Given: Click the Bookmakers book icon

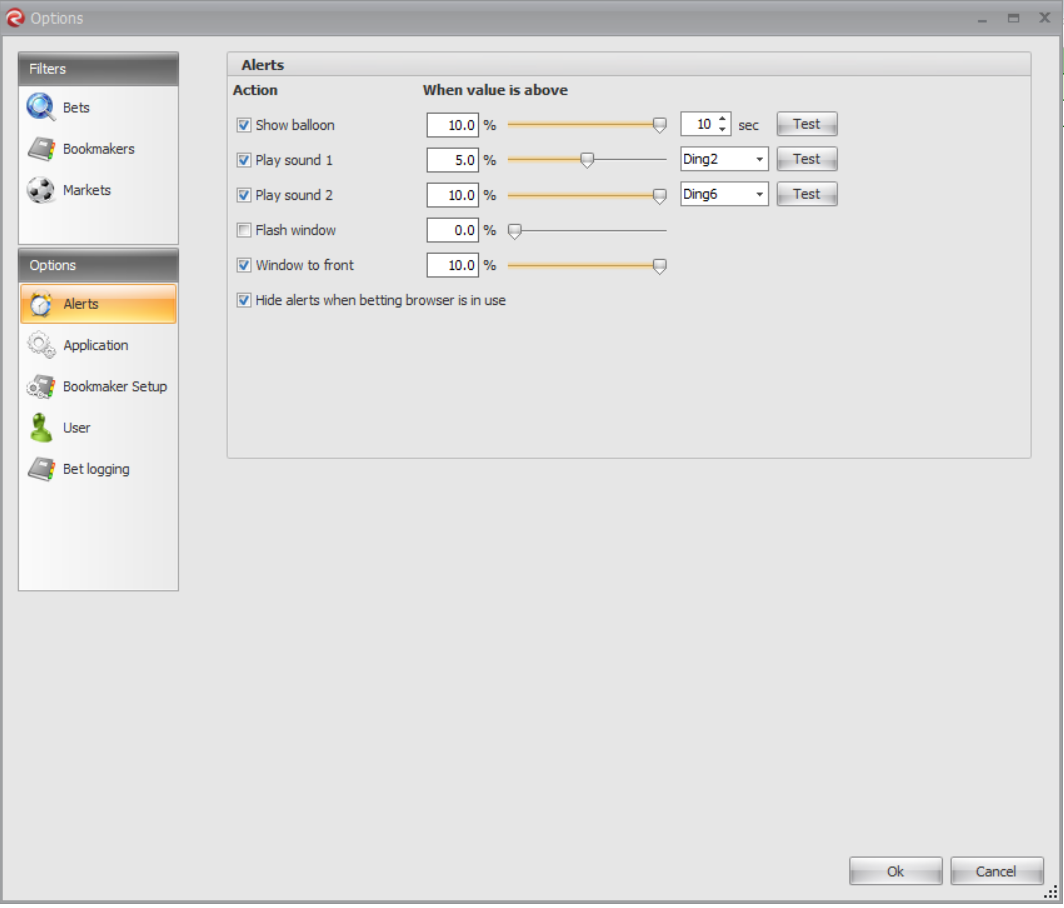Looking at the screenshot, I should [41, 149].
